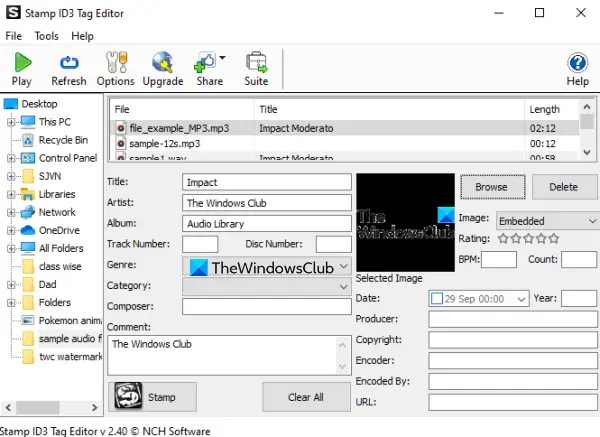
Task: Open the Image type Embedded dropdown
Action: [x=548, y=221]
